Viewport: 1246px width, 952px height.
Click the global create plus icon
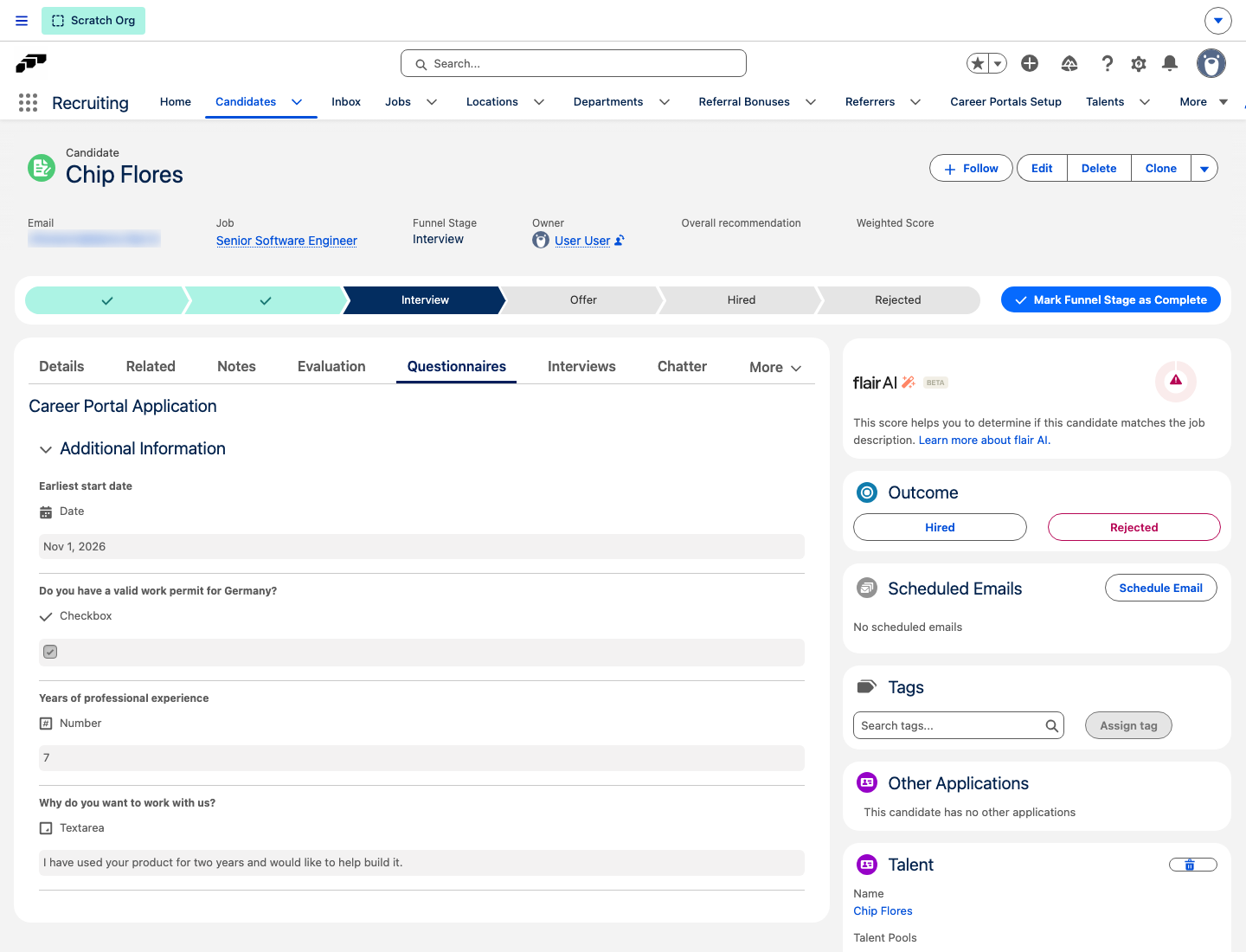pyautogui.click(x=1030, y=63)
